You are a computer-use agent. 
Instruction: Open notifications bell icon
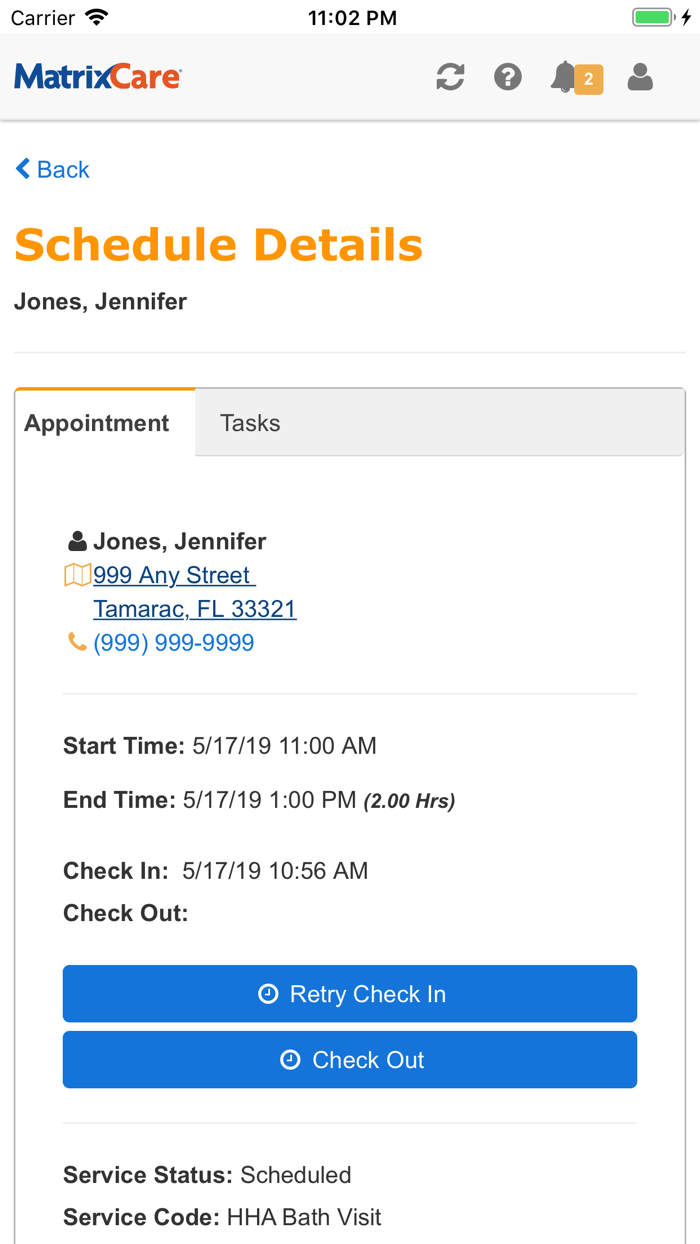click(564, 77)
